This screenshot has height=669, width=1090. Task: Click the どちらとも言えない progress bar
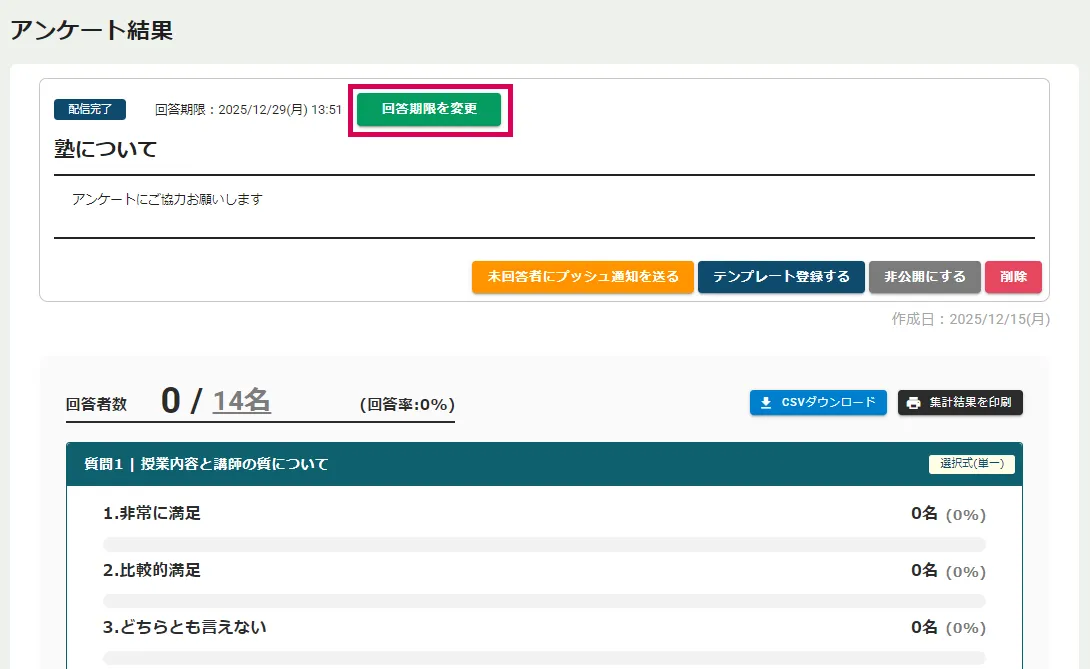(544, 658)
